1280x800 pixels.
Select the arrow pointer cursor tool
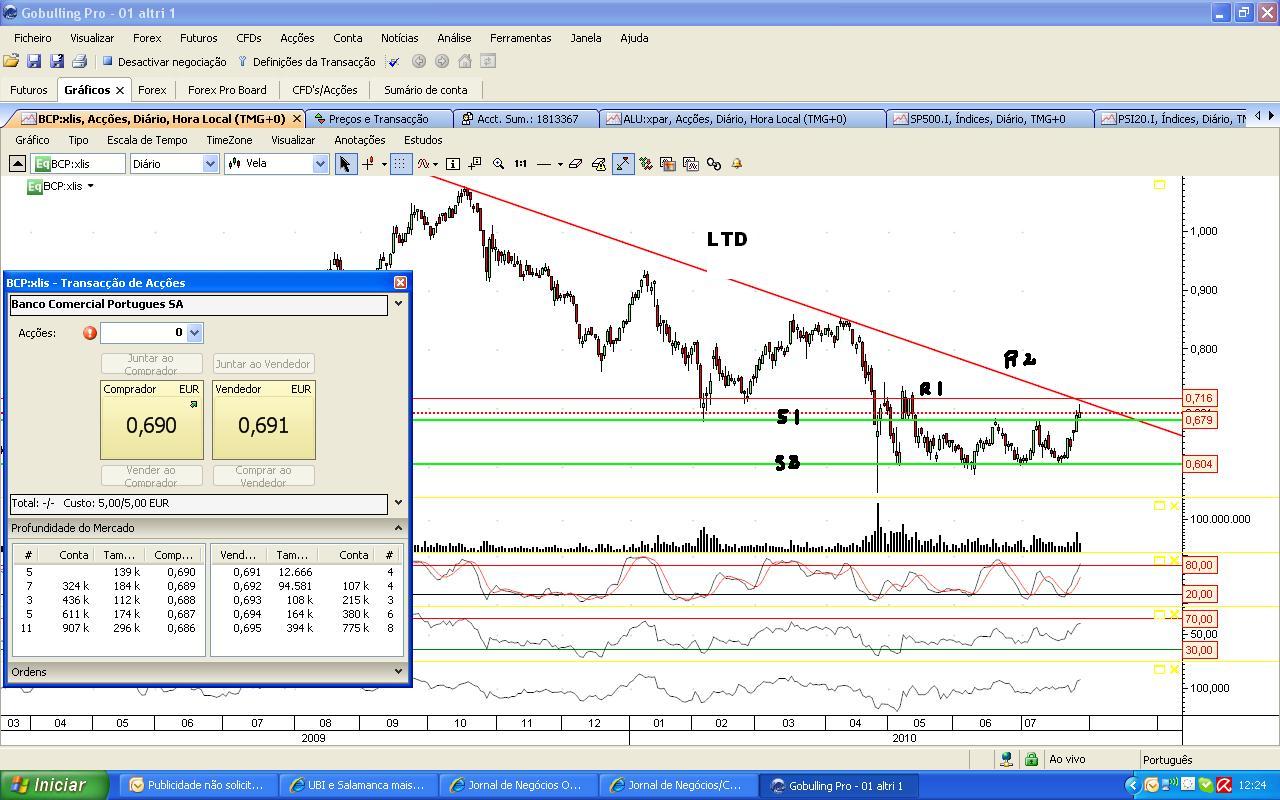click(x=346, y=164)
